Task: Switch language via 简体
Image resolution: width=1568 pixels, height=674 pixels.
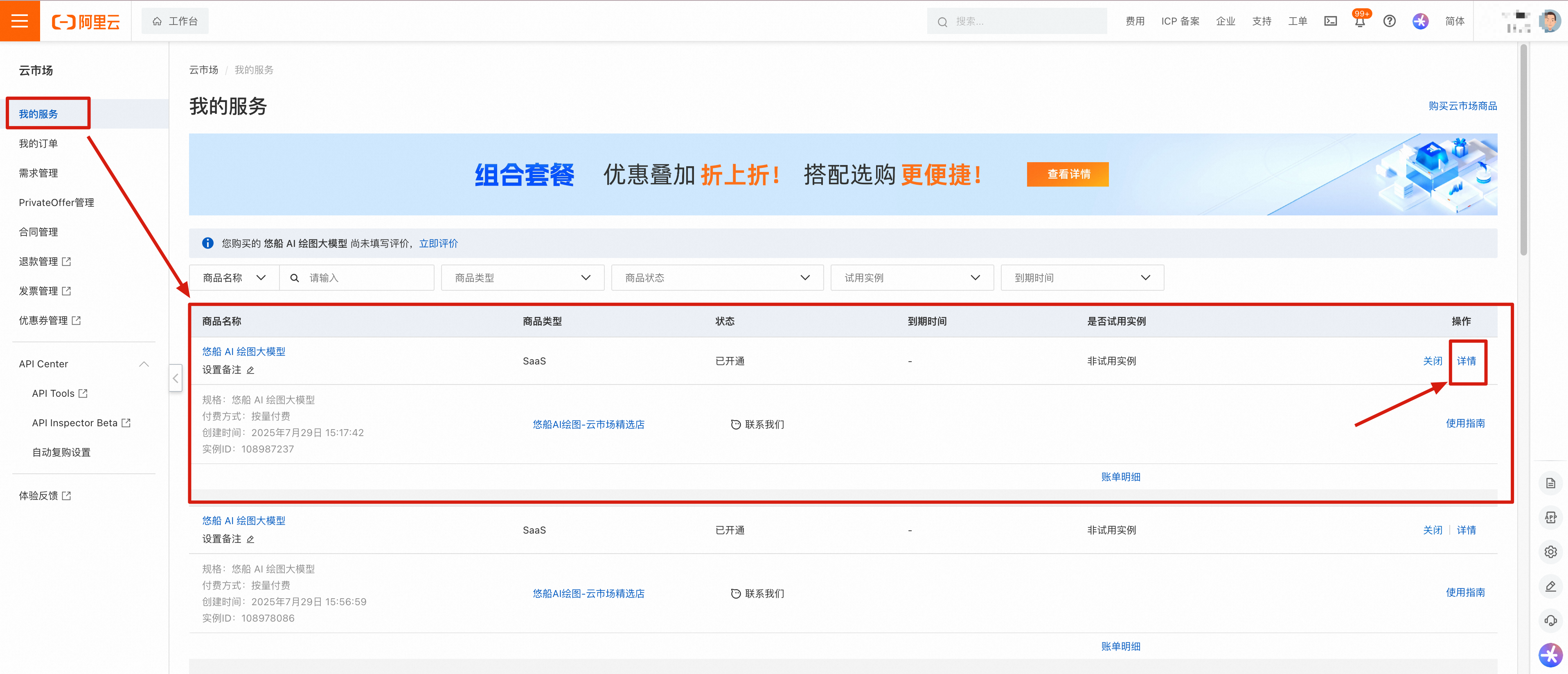Action: [x=1455, y=21]
